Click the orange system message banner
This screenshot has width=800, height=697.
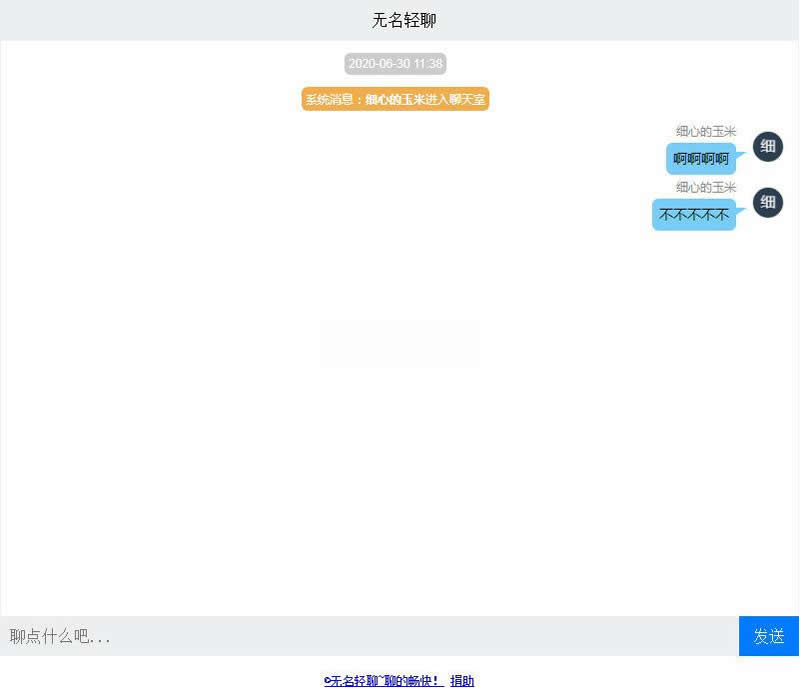[395, 99]
